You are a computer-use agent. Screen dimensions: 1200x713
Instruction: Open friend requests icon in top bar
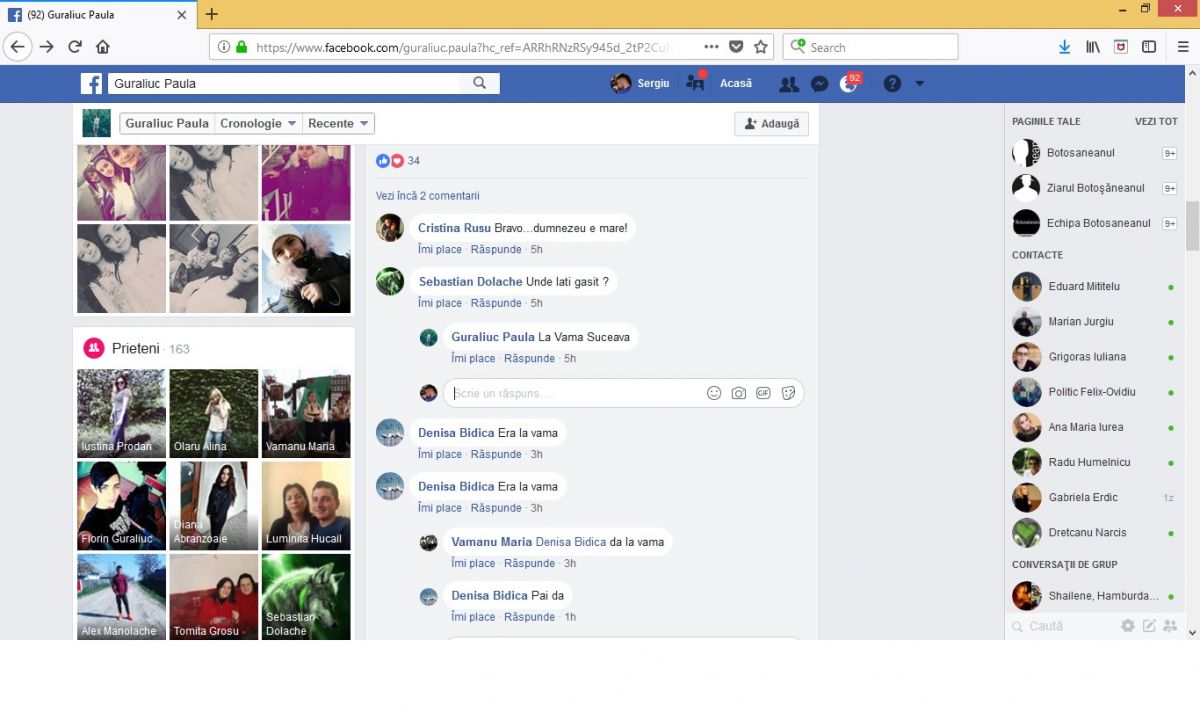(x=789, y=84)
